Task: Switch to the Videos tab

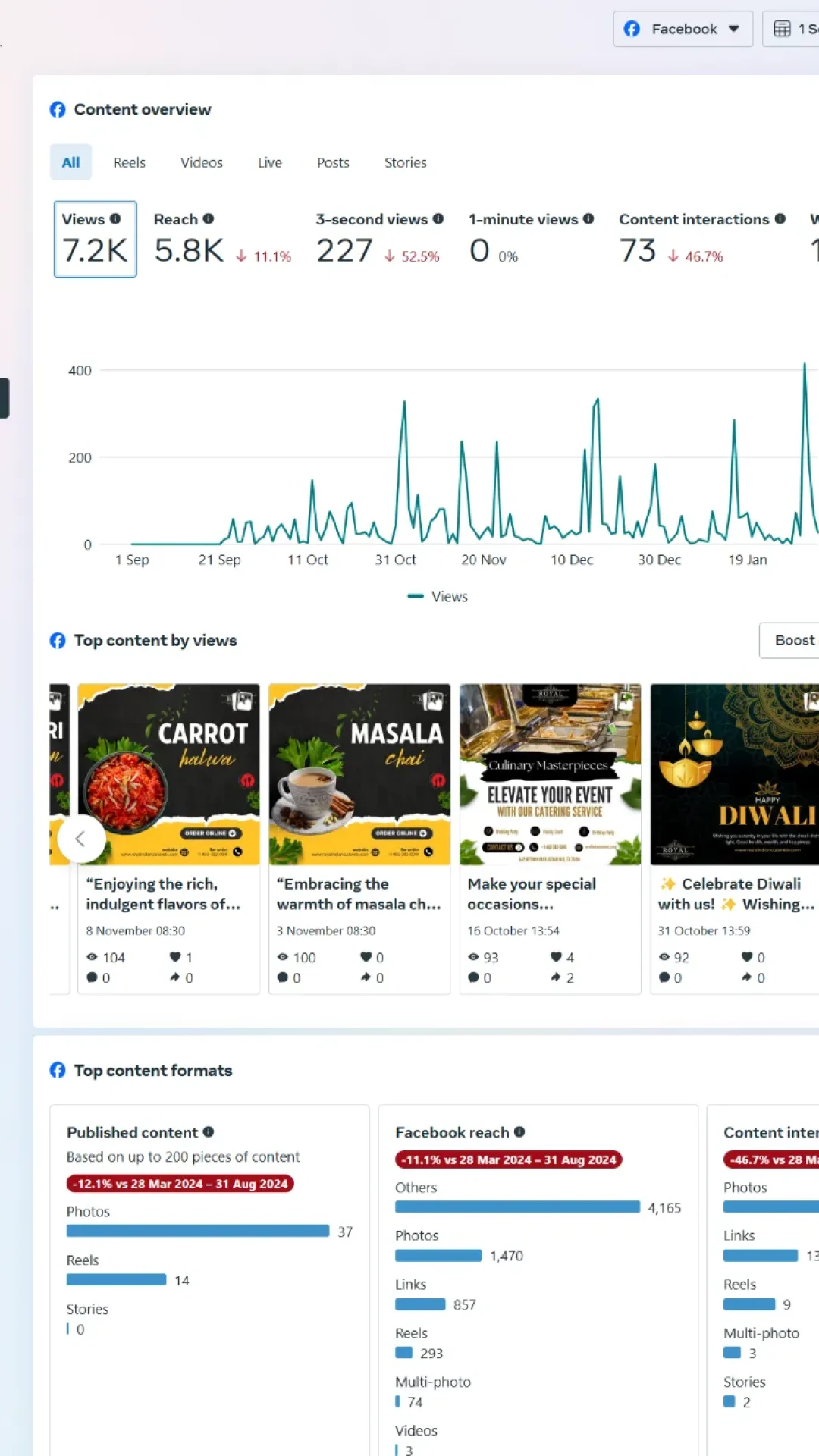Action: coord(202,162)
